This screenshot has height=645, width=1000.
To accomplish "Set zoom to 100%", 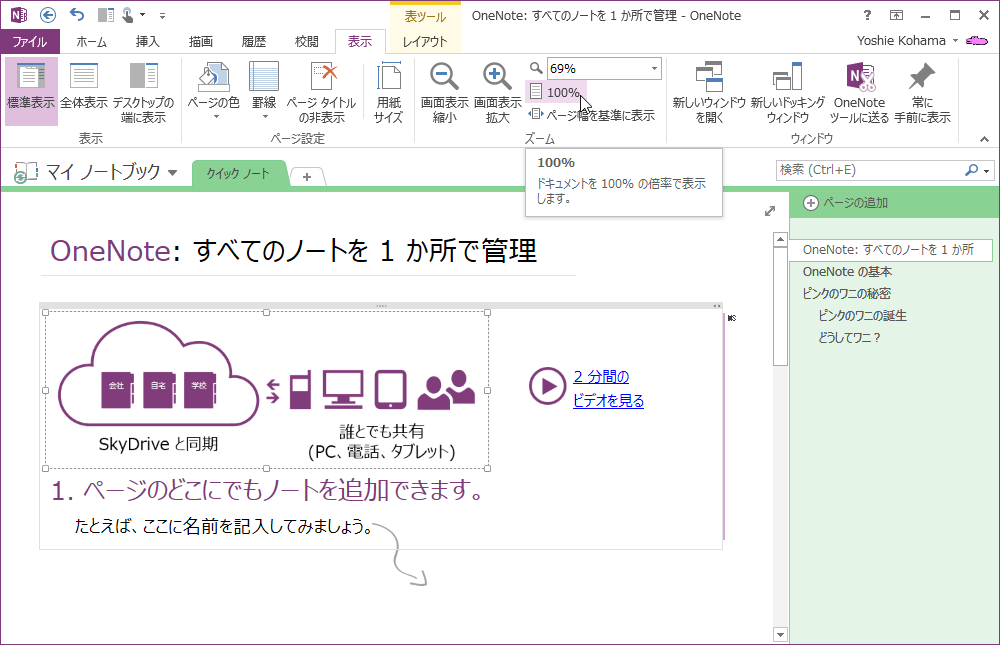I will 555,93.
